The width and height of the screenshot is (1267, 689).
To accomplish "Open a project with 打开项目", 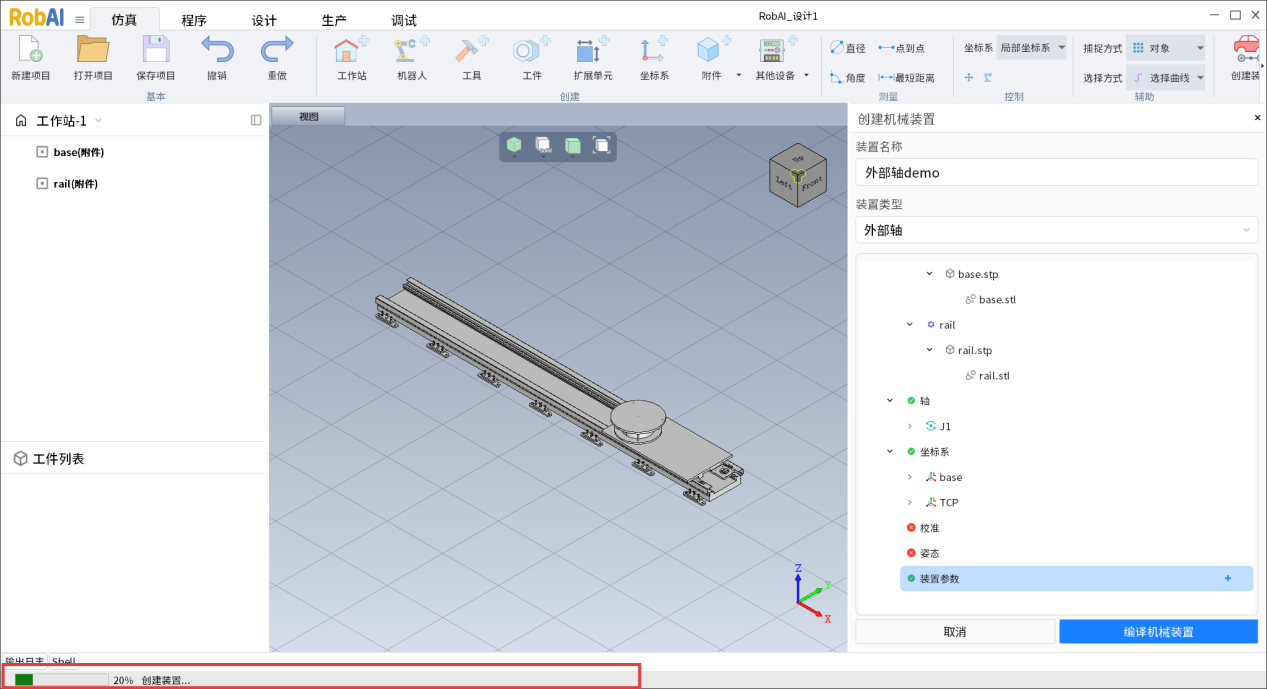I will pos(93,50).
